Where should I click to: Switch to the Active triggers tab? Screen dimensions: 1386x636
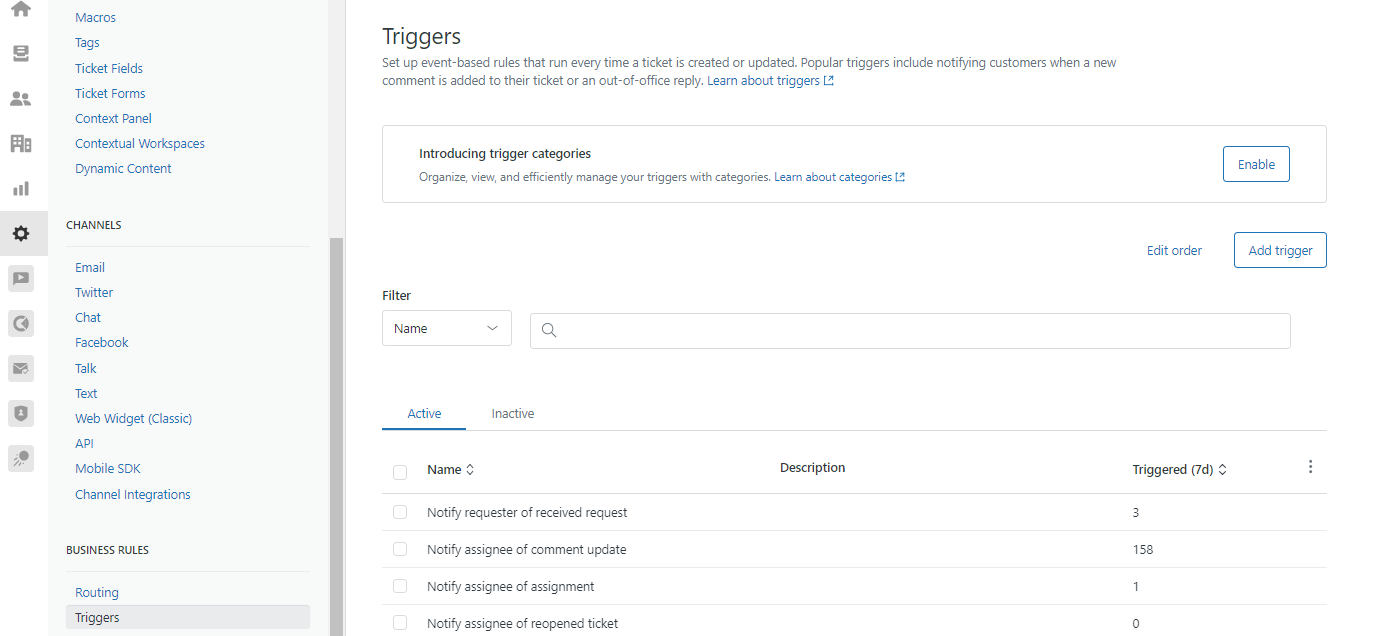[424, 414]
